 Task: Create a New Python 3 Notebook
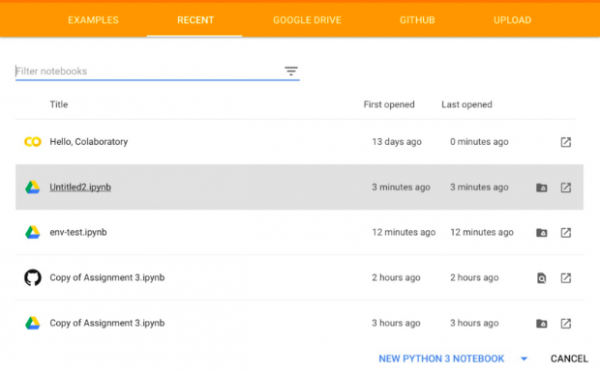441,359
